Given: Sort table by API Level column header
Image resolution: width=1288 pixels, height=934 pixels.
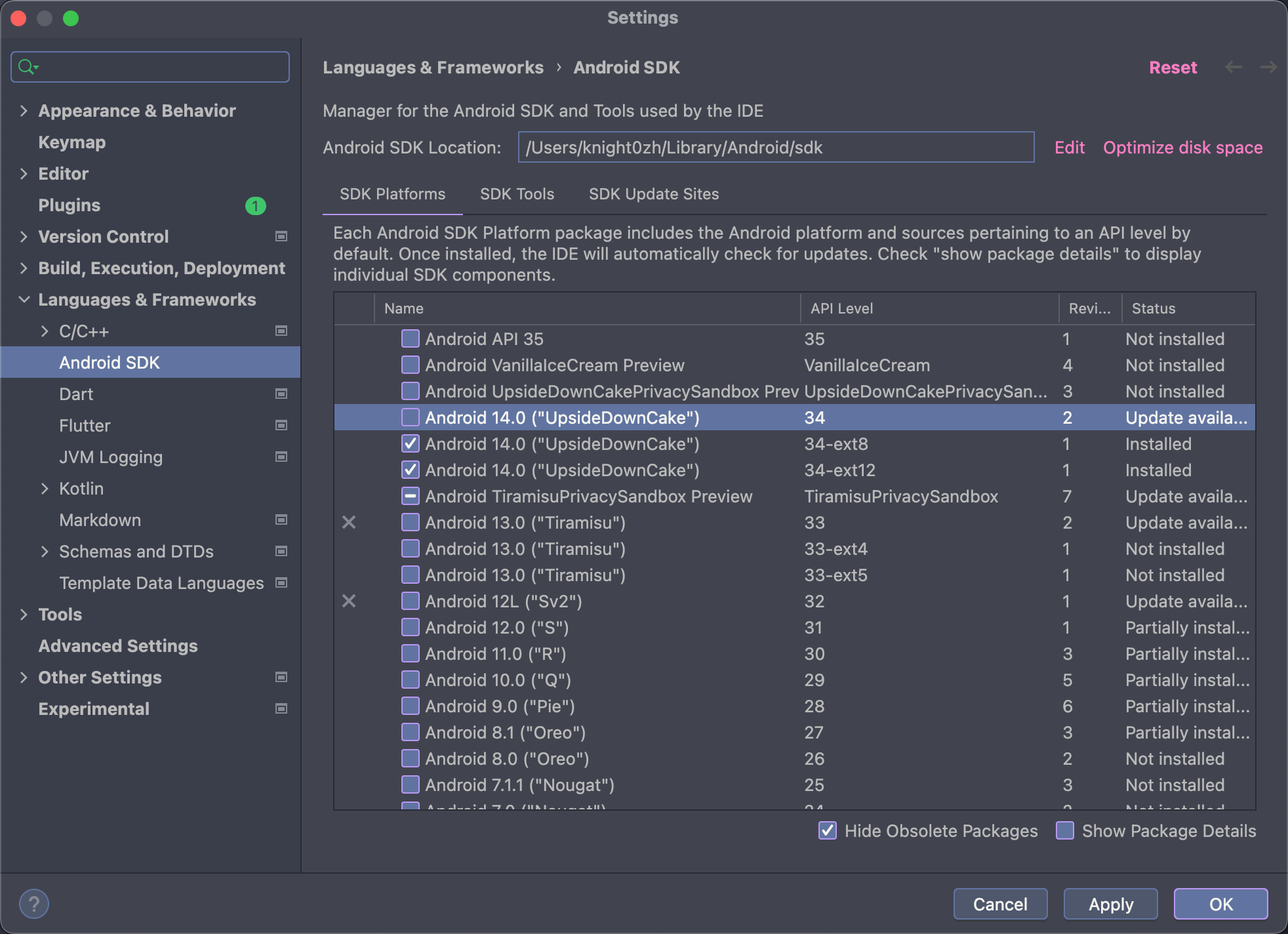Looking at the screenshot, I should pos(929,308).
